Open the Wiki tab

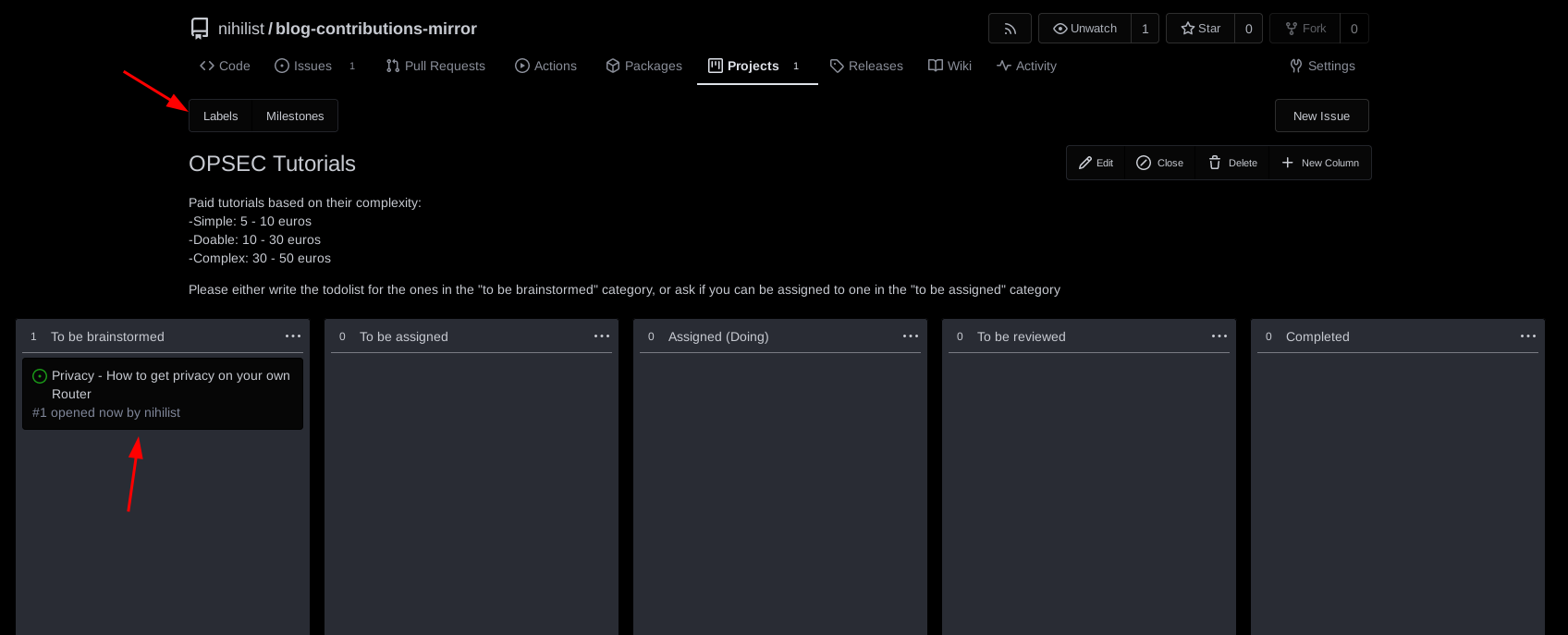coord(949,66)
